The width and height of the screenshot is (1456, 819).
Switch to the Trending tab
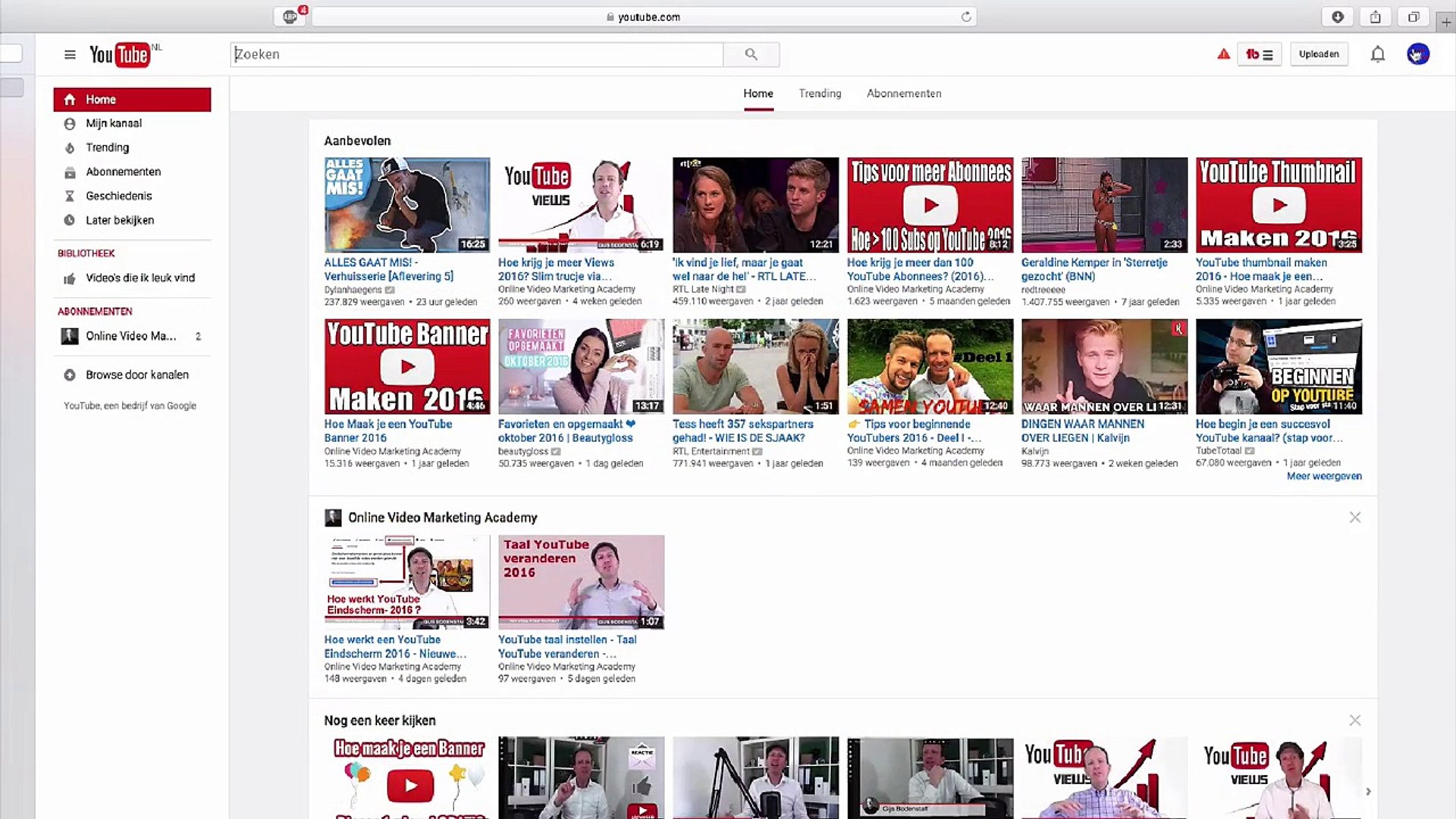coord(820,93)
